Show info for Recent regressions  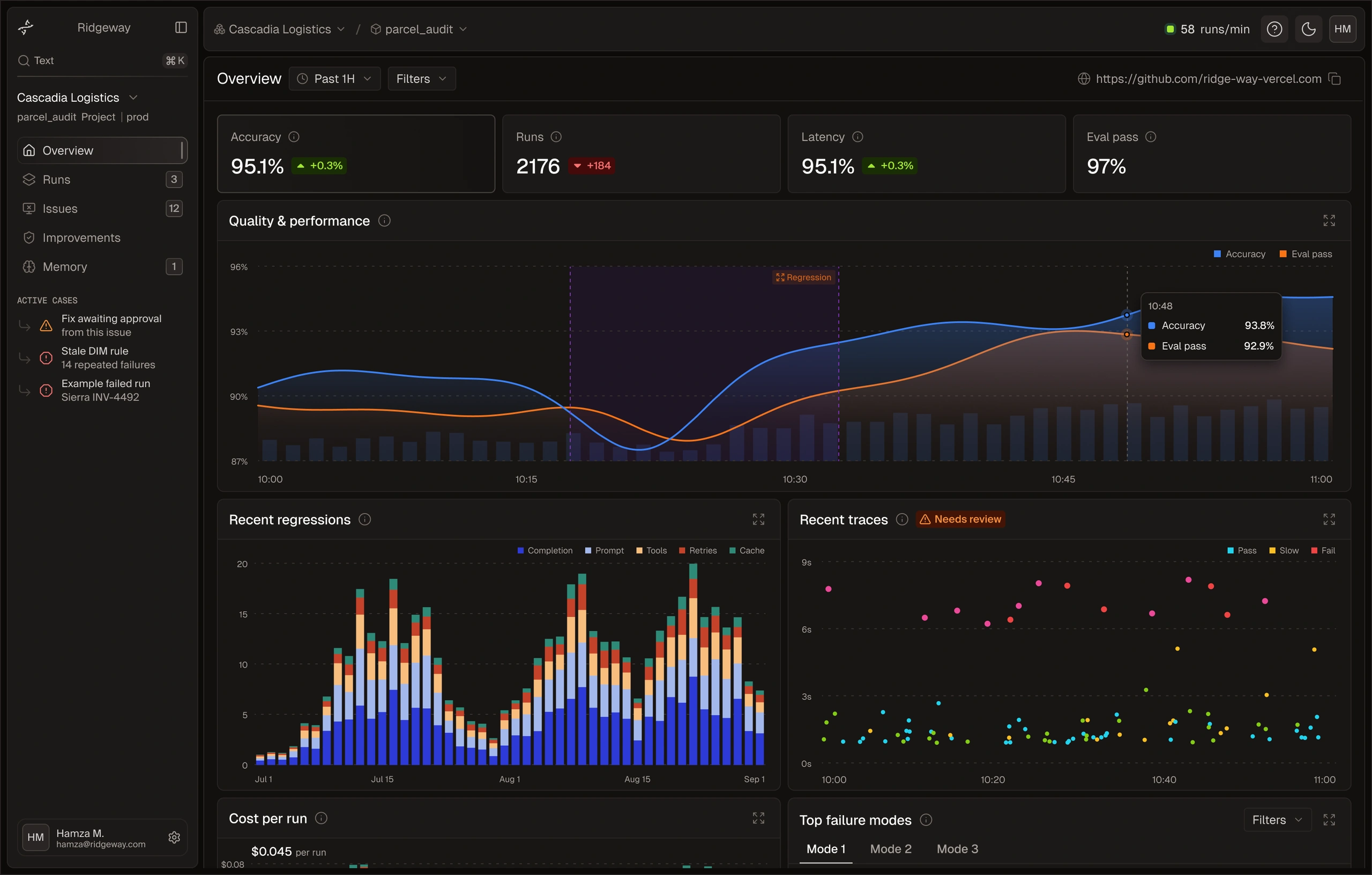click(364, 520)
